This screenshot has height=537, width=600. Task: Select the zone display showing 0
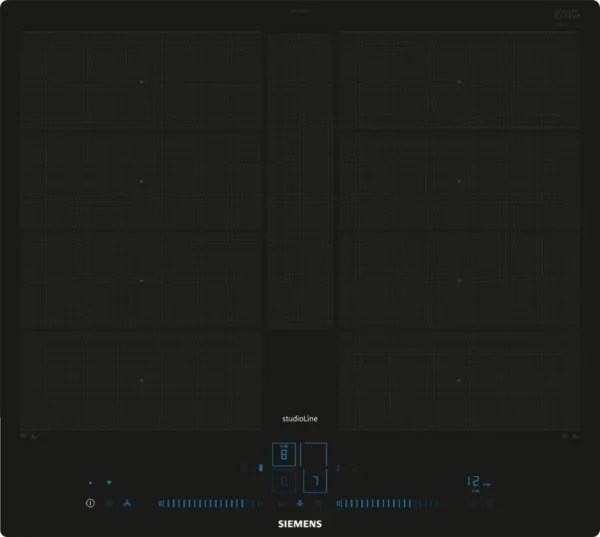[284, 482]
